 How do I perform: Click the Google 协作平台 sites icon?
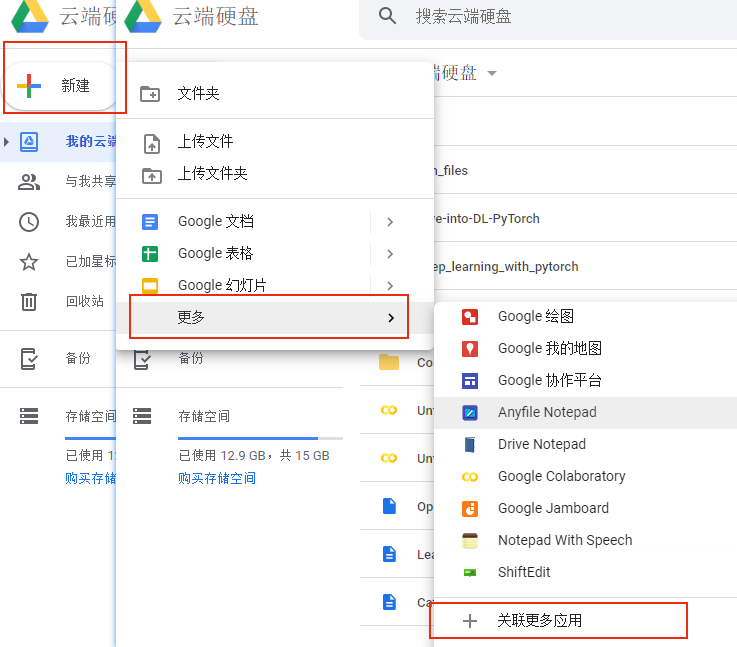[x=470, y=381]
